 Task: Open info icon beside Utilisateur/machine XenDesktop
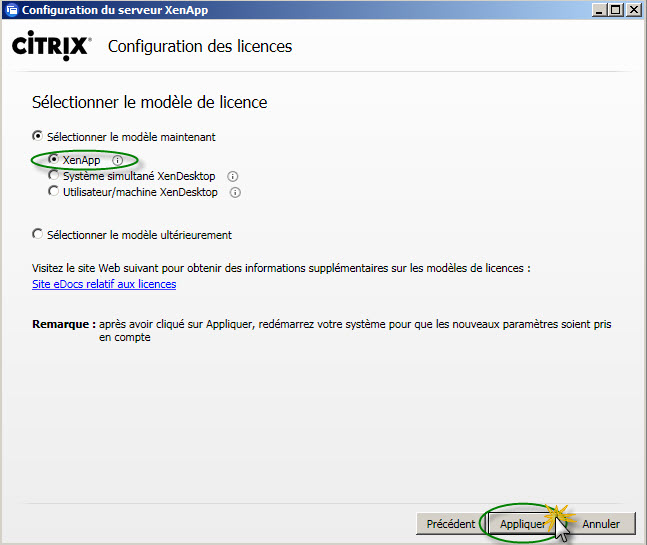coord(235,193)
